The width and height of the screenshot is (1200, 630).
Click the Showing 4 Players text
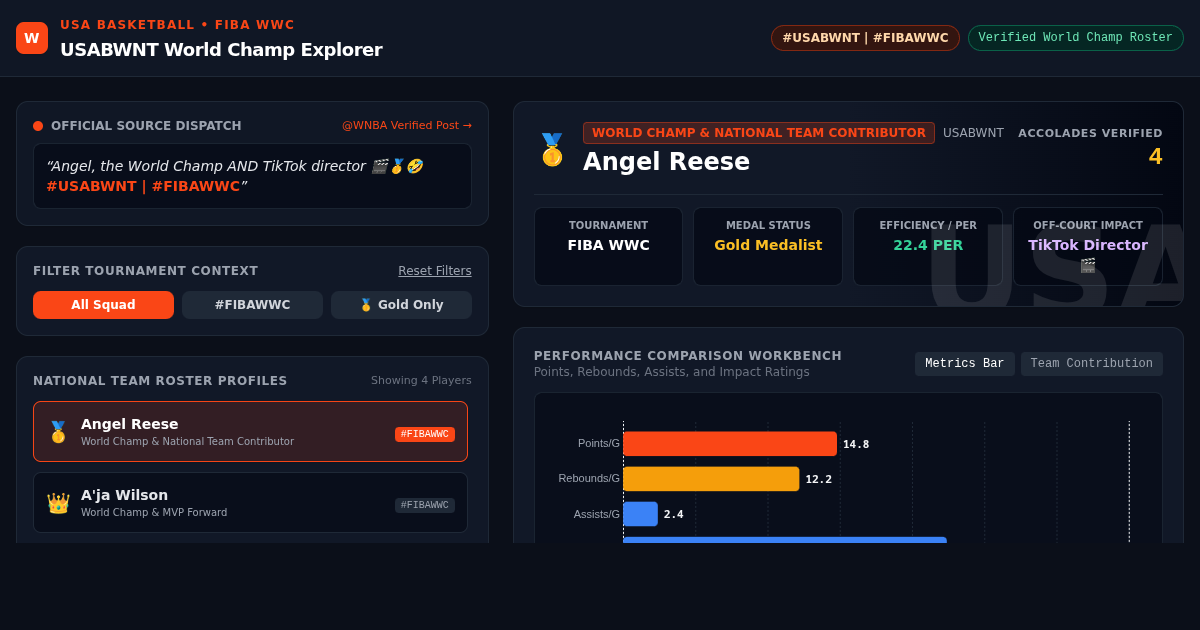click(421, 380)
